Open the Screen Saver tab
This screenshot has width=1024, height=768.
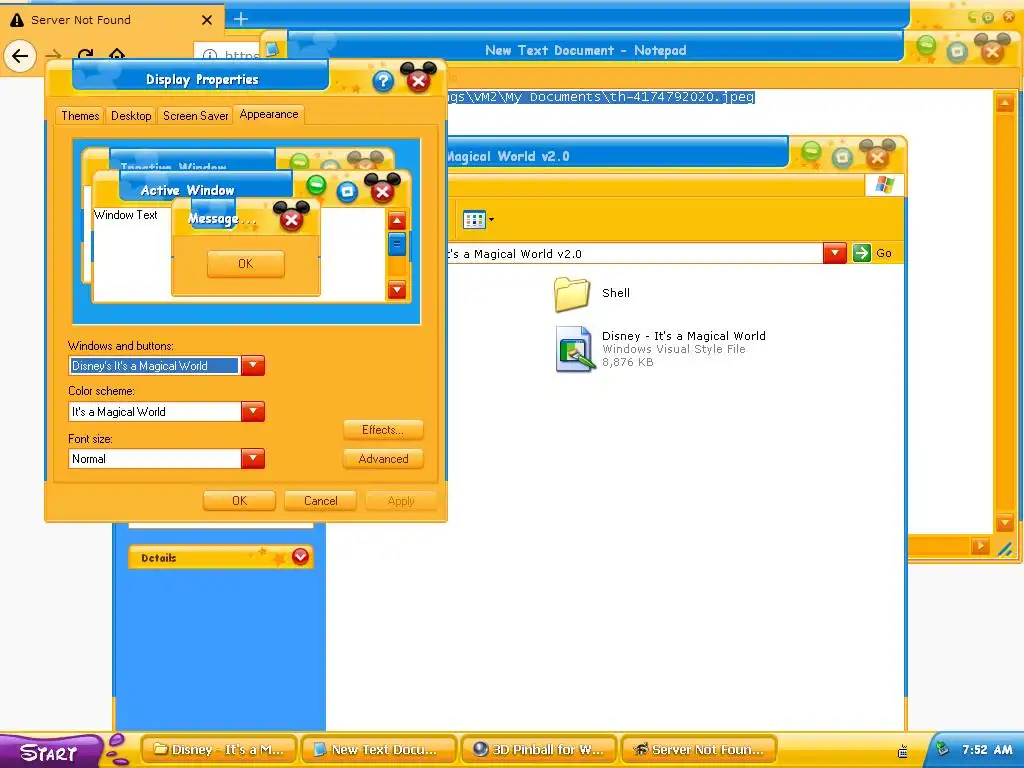[x=195, y=116]
